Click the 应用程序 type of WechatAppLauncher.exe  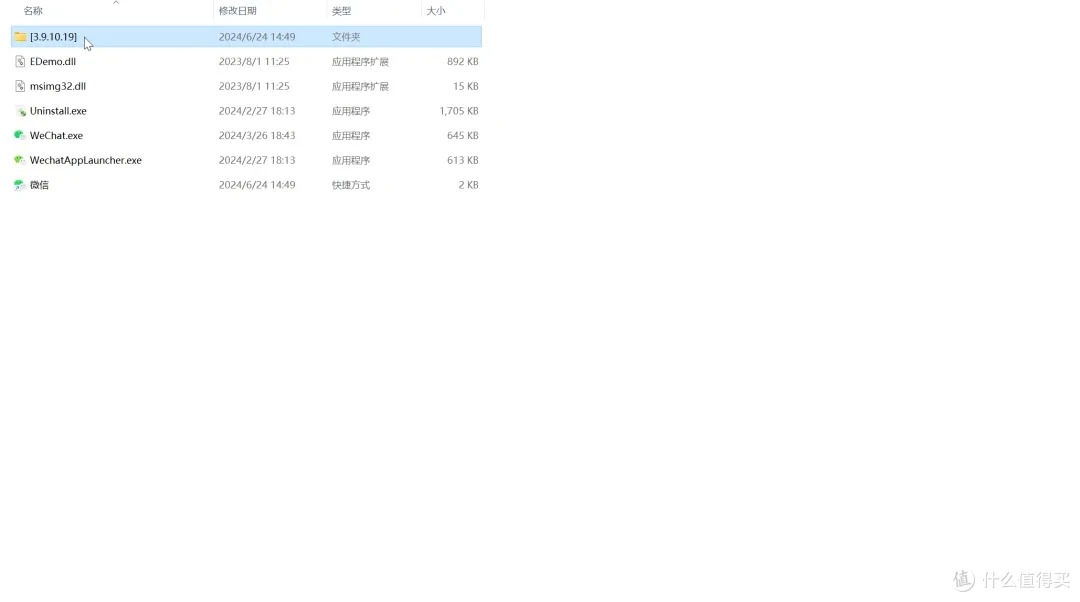(351, 160)
